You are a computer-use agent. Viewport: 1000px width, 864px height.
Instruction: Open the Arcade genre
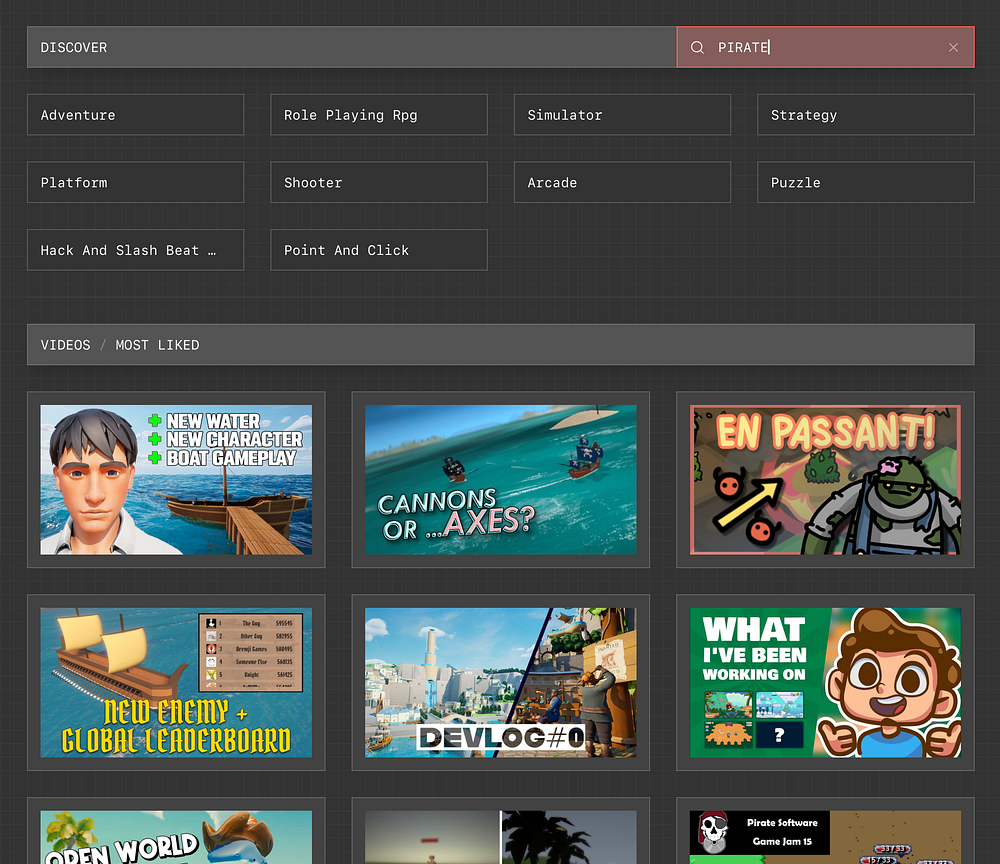point(622,182)
